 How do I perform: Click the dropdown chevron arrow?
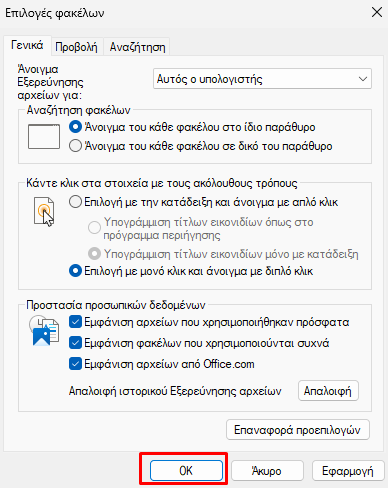click(363, 79)
